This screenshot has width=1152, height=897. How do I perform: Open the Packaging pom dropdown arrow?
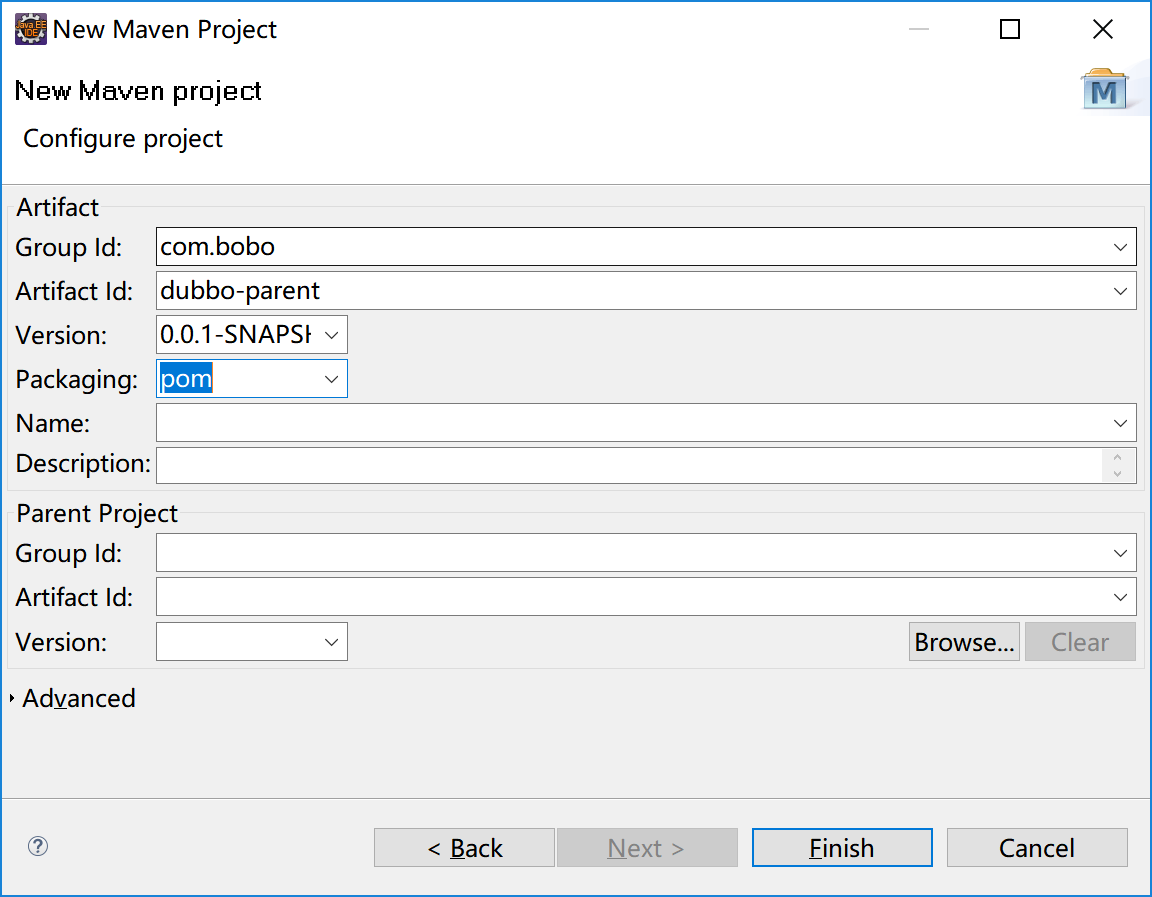tap(331, 379)
